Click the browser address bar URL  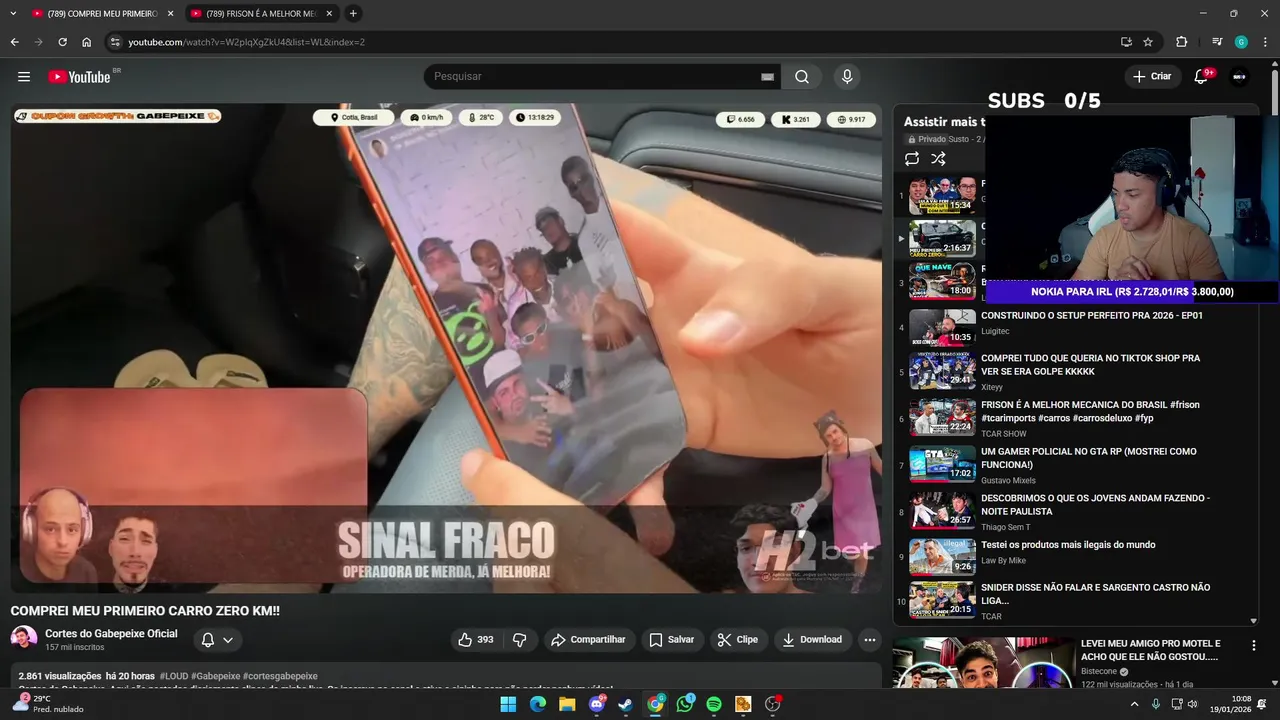tap(246, 42)
